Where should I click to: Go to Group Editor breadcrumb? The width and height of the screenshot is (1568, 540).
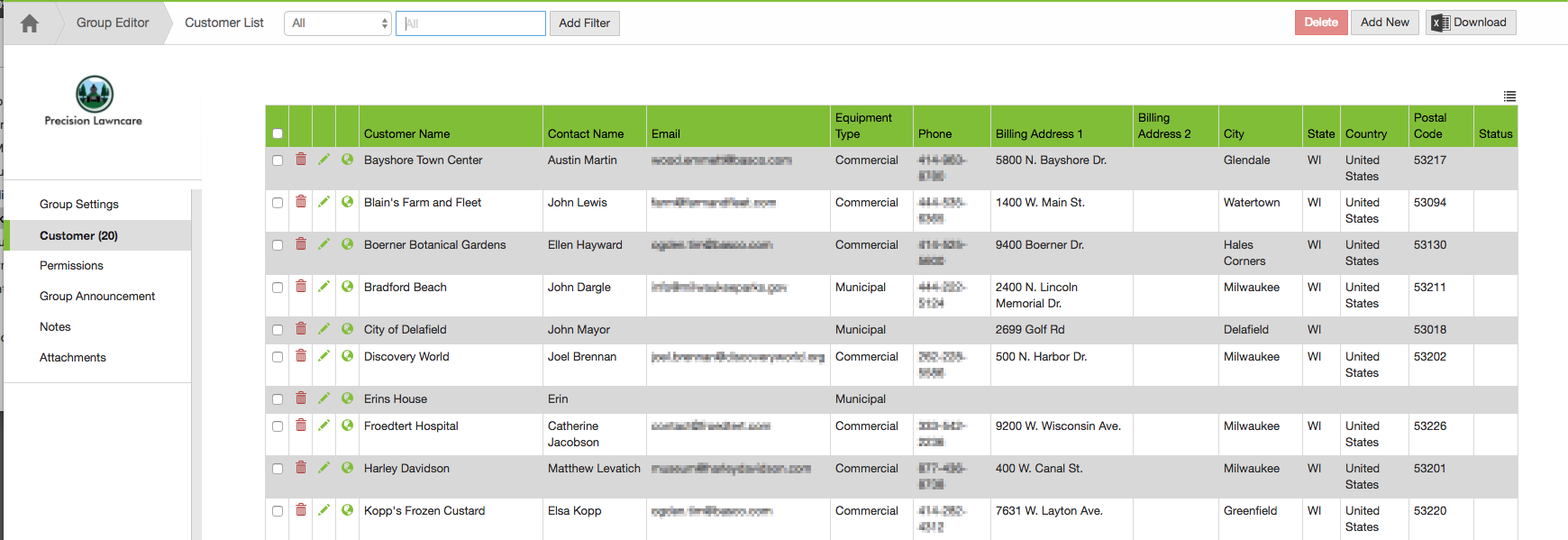tap(113, 23)
